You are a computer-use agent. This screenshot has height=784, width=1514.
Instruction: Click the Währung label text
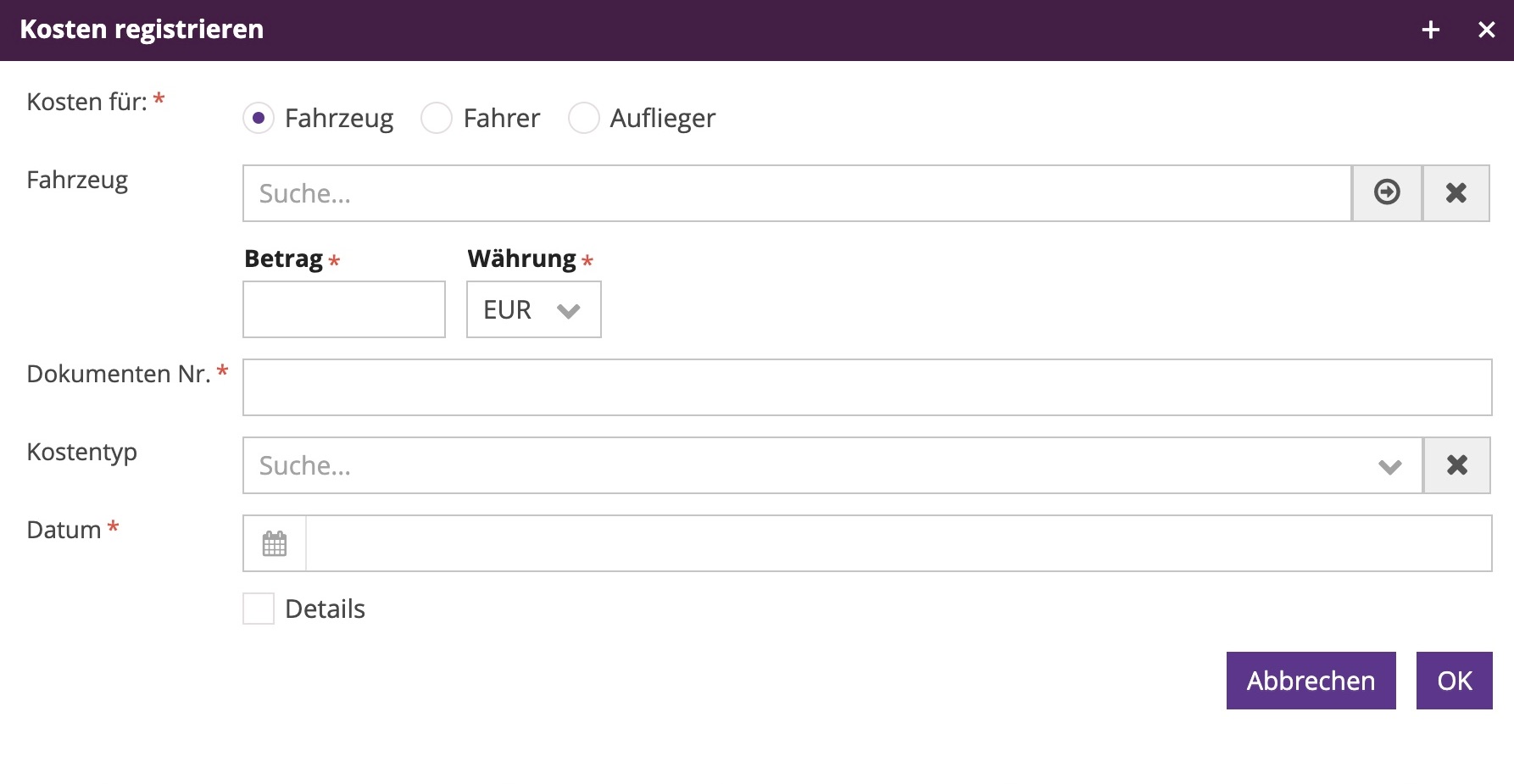click(522, 259)
